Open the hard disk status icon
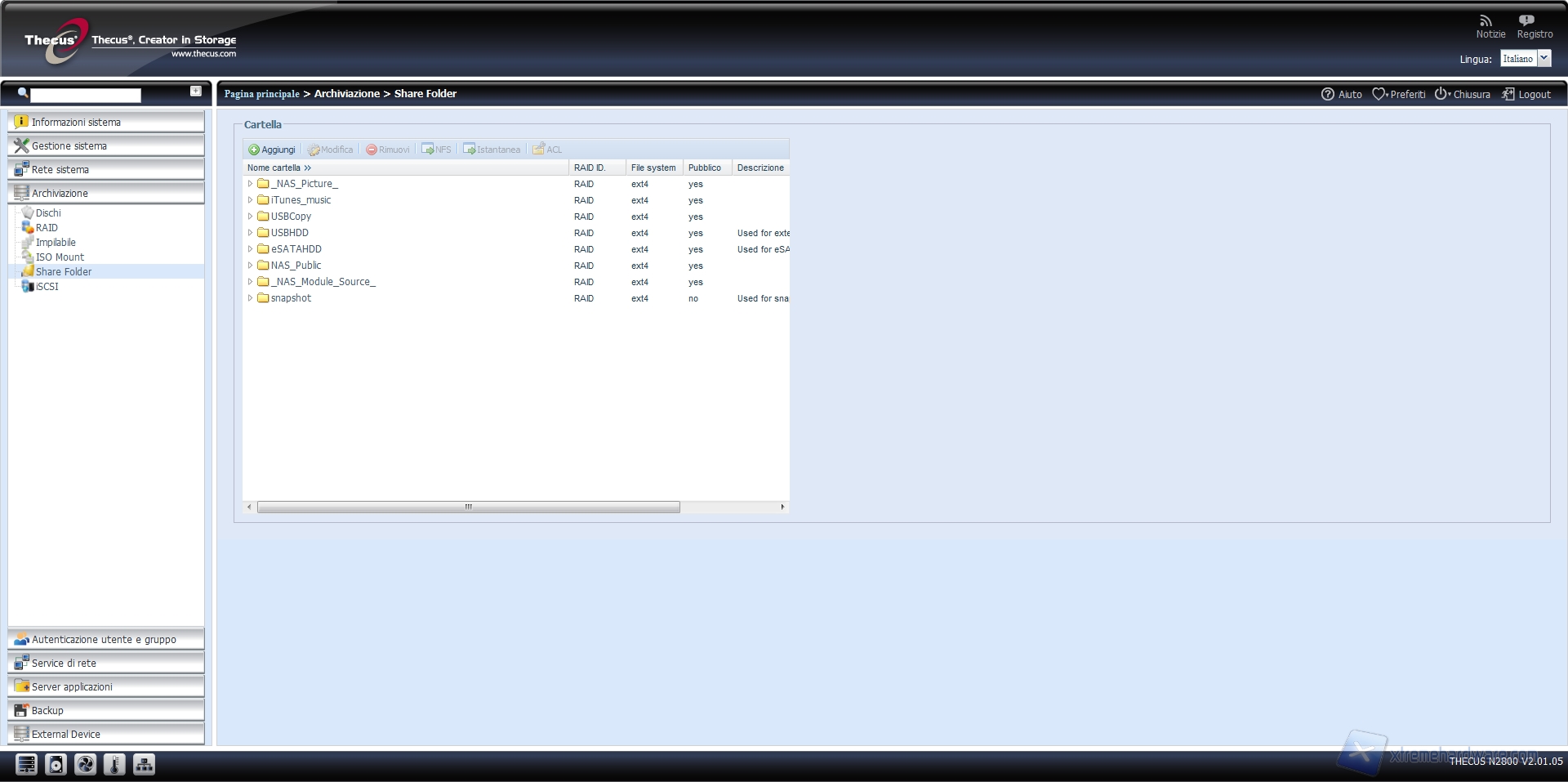Image resolution: width=1568 pixels, height=782 pixels. (x=56, y=764)
